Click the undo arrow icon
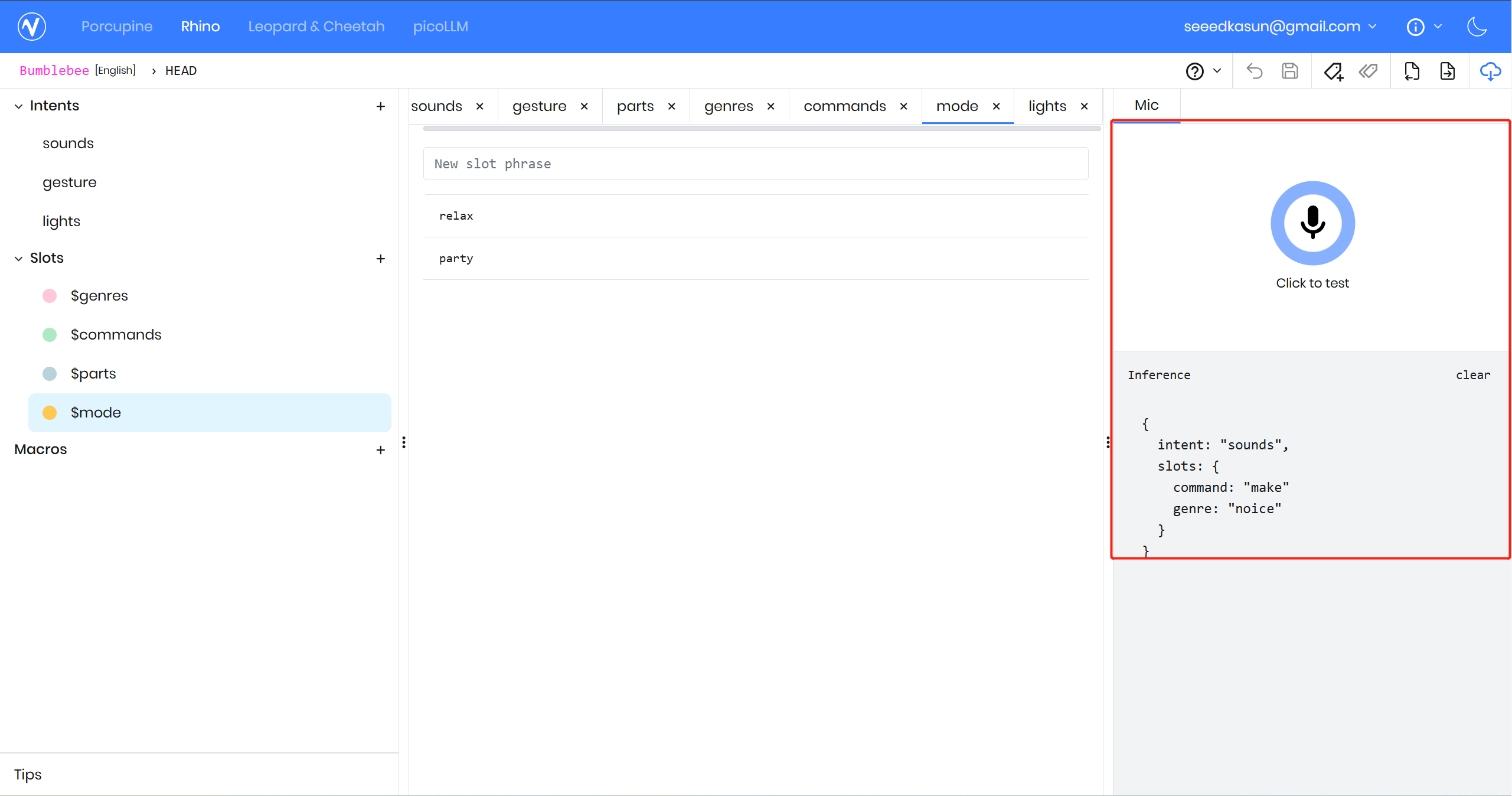 pyautogui.click(x=1254, y=71)
